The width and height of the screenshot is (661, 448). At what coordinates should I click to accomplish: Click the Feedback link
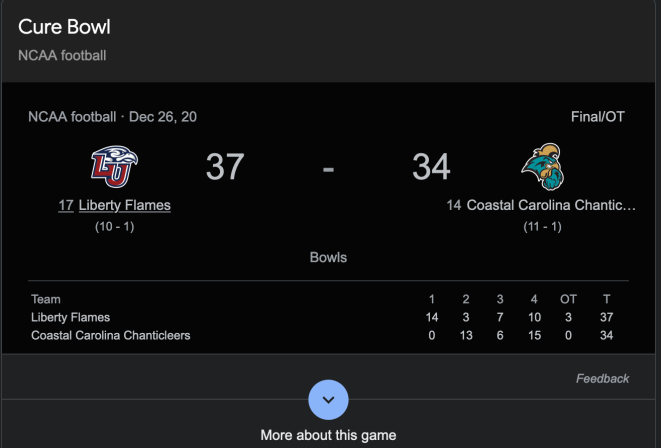point(602,379)
